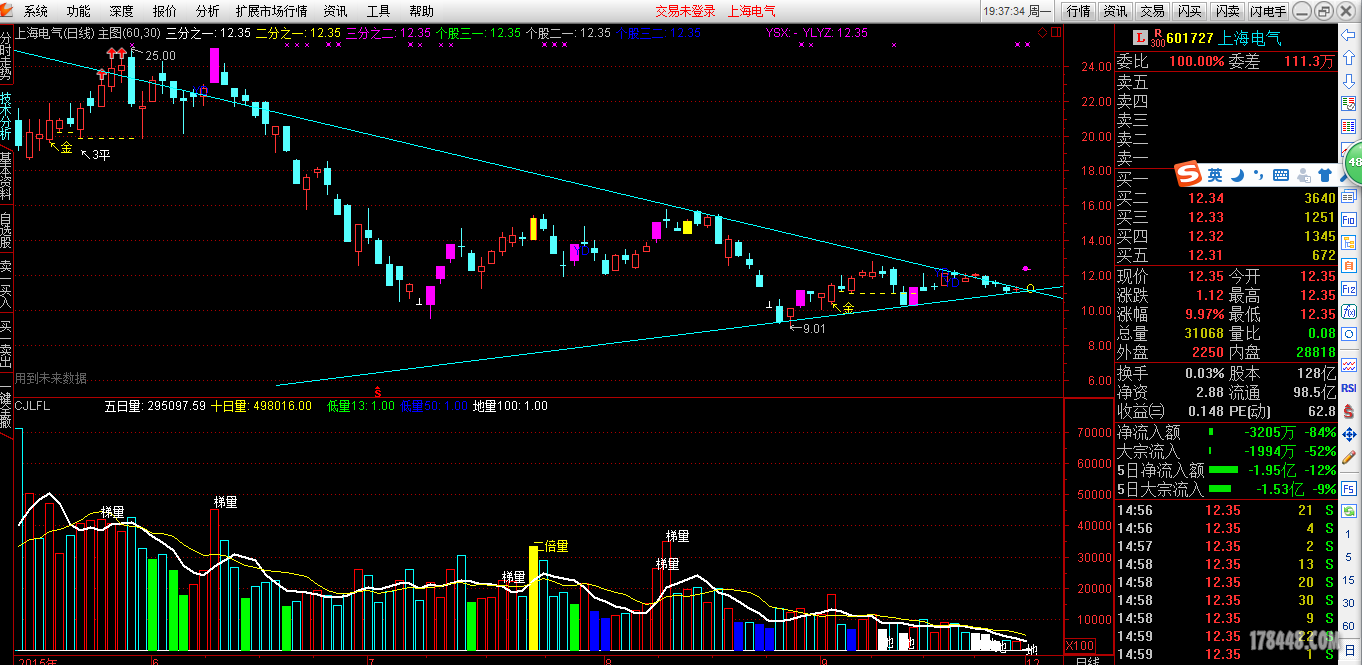Click the red S icon in right toolbar
1362x665 pixels.
(x=1349, y=410)
